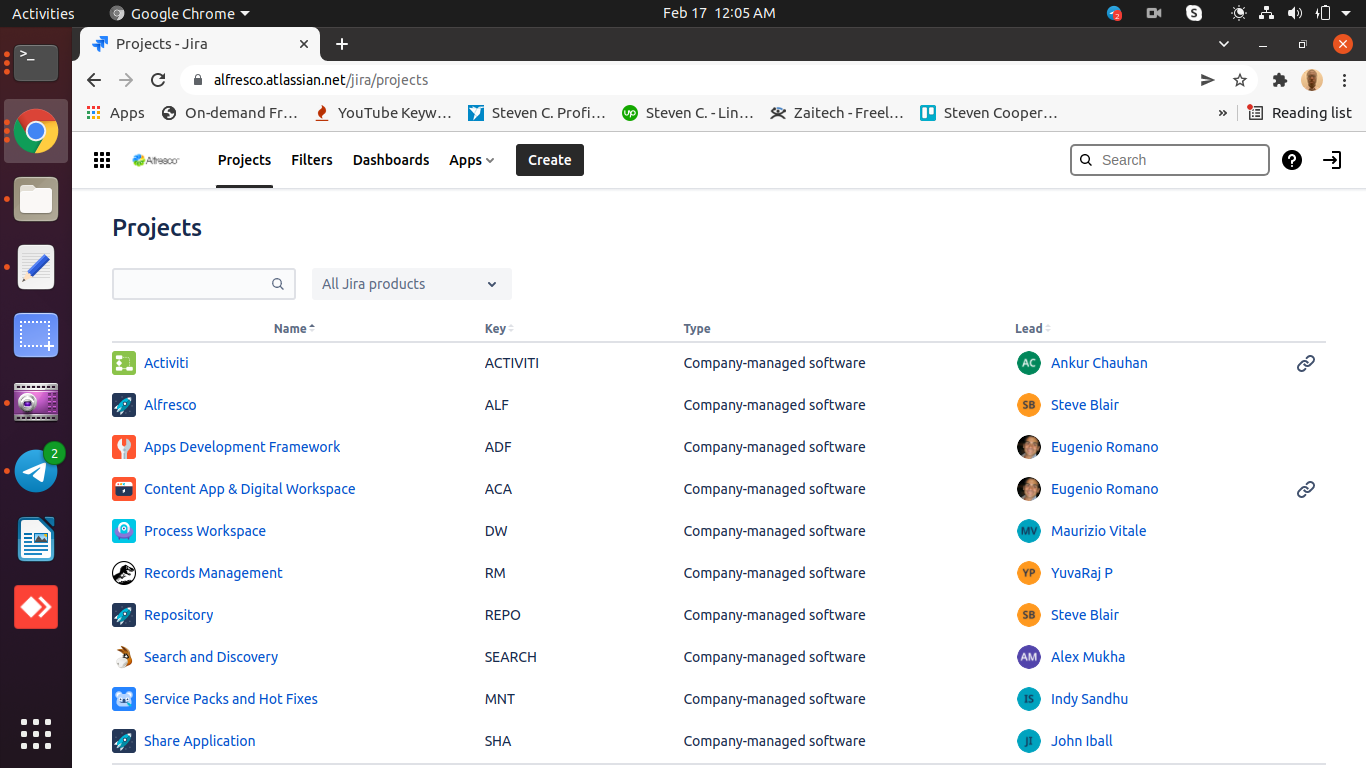
Task: Click the share/send icon in address bar
Action: tap(1207, 80)
